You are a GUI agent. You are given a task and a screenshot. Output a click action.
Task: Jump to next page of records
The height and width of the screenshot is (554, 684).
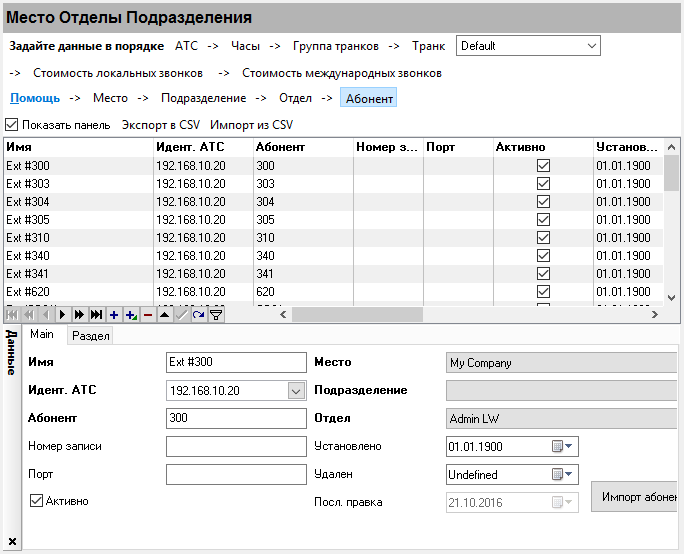[79, 315]
